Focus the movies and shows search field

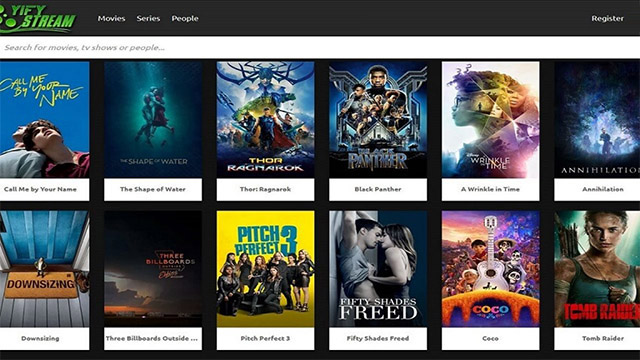click(x=320, y=47)
